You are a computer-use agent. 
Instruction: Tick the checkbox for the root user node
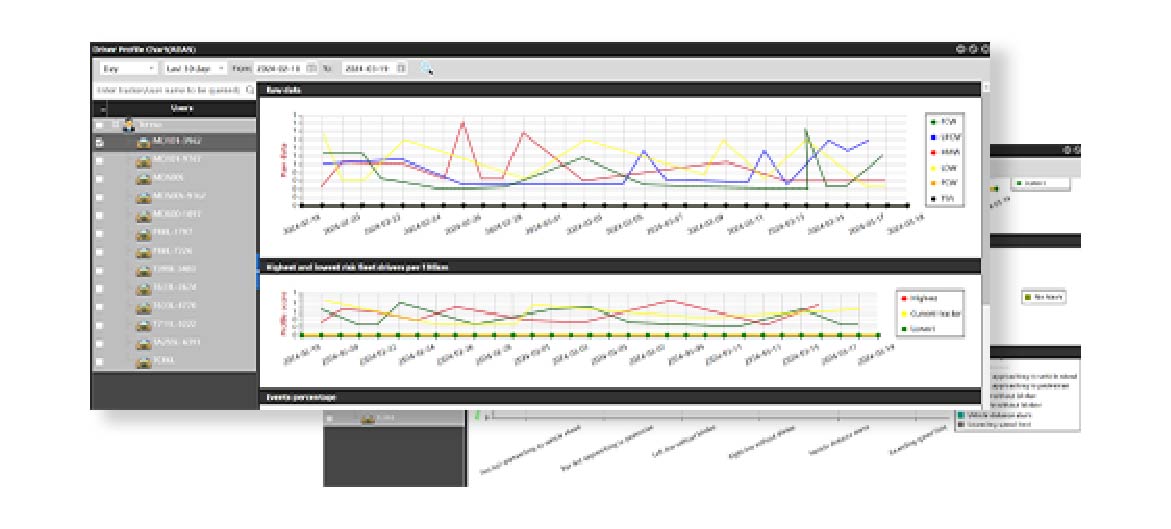click(x=99, y=125)
